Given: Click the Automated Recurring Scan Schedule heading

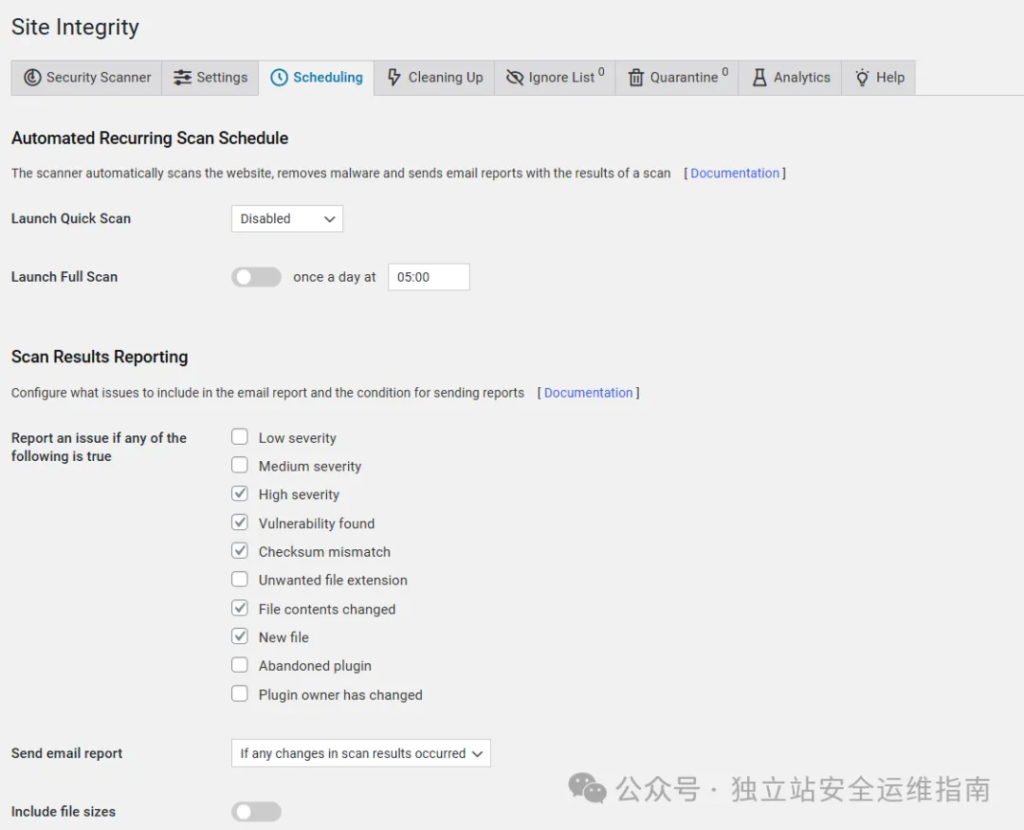Looking at the screenshot, I should 150,138.
